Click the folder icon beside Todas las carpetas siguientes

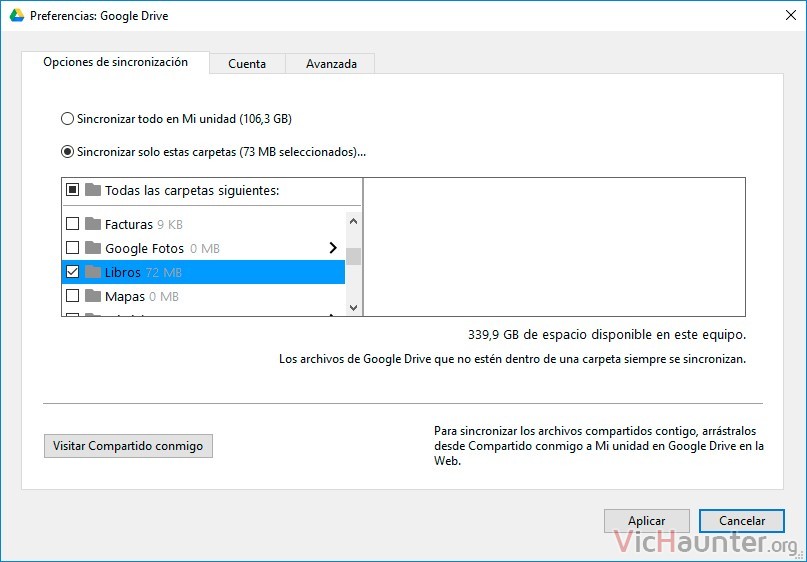(x=93, y=190)
